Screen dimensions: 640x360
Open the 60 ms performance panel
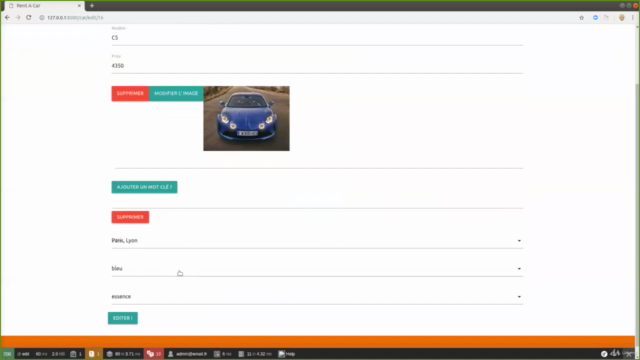click(41, 354)
